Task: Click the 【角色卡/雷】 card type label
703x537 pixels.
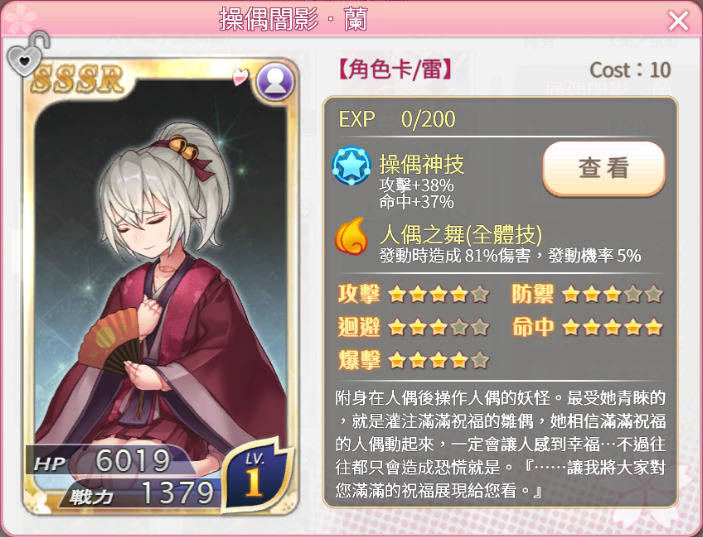Action: pos(395,70)
